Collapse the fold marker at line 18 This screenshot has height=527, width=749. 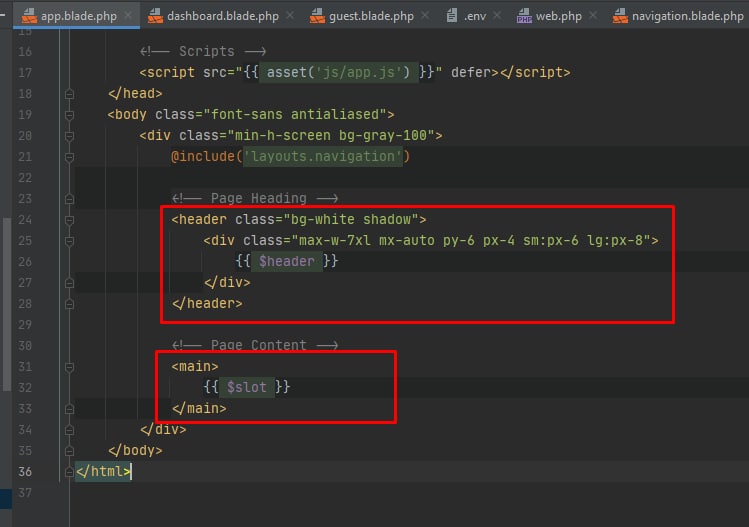click(69, 94)
